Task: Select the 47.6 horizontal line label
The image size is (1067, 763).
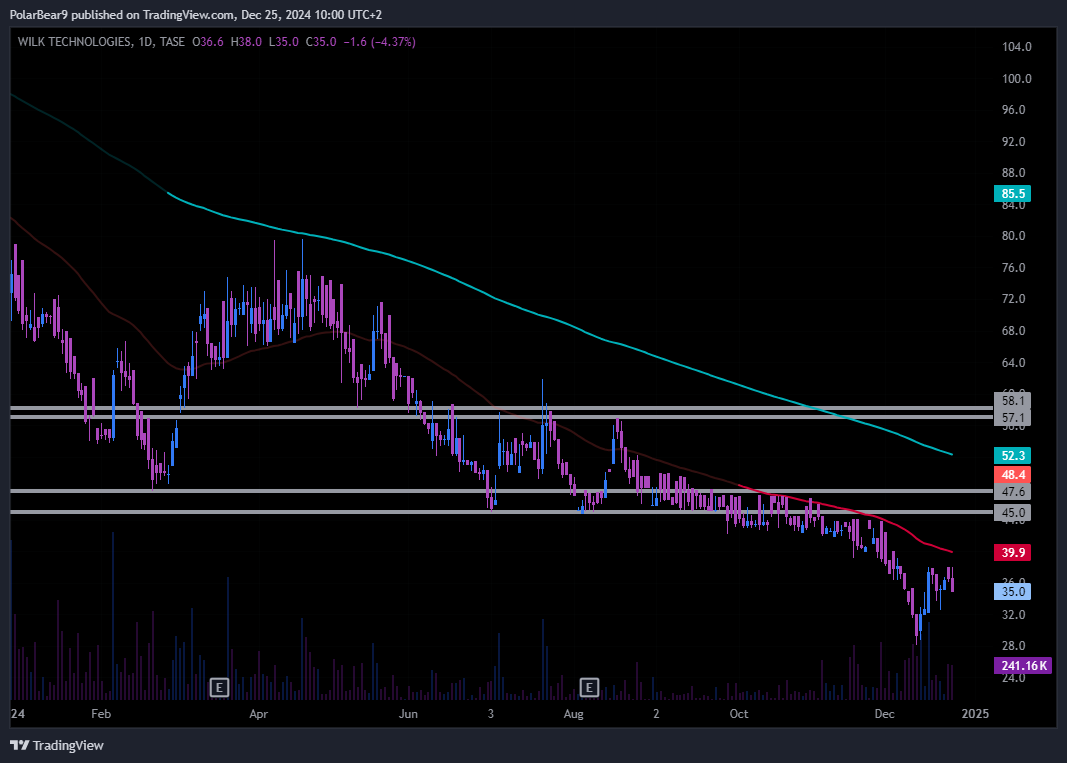Action: tap(1013, 491)
